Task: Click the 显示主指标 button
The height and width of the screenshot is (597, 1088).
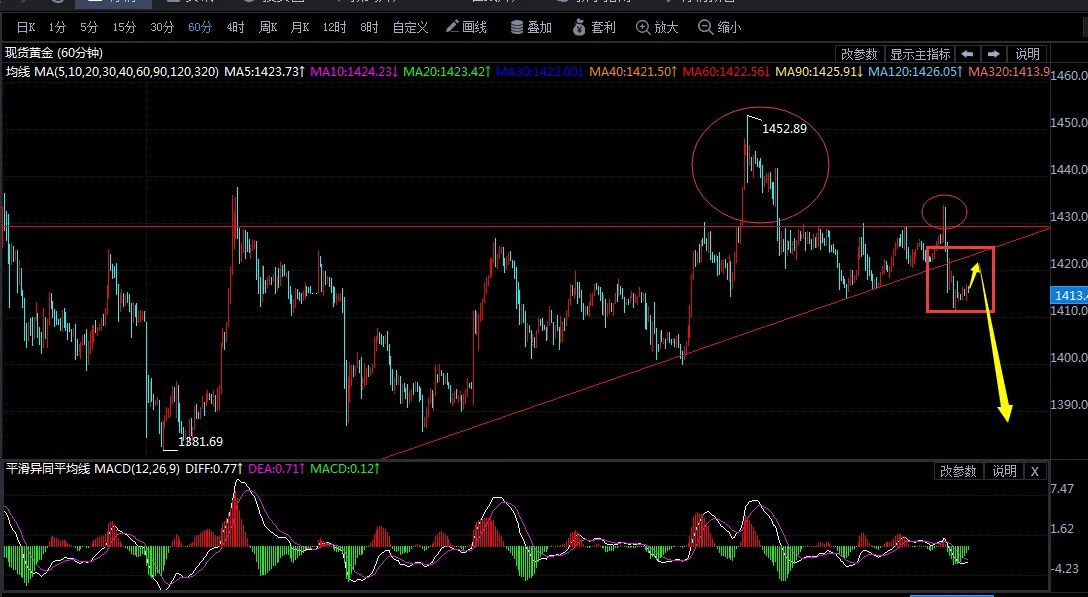Action: coord(920,54)
